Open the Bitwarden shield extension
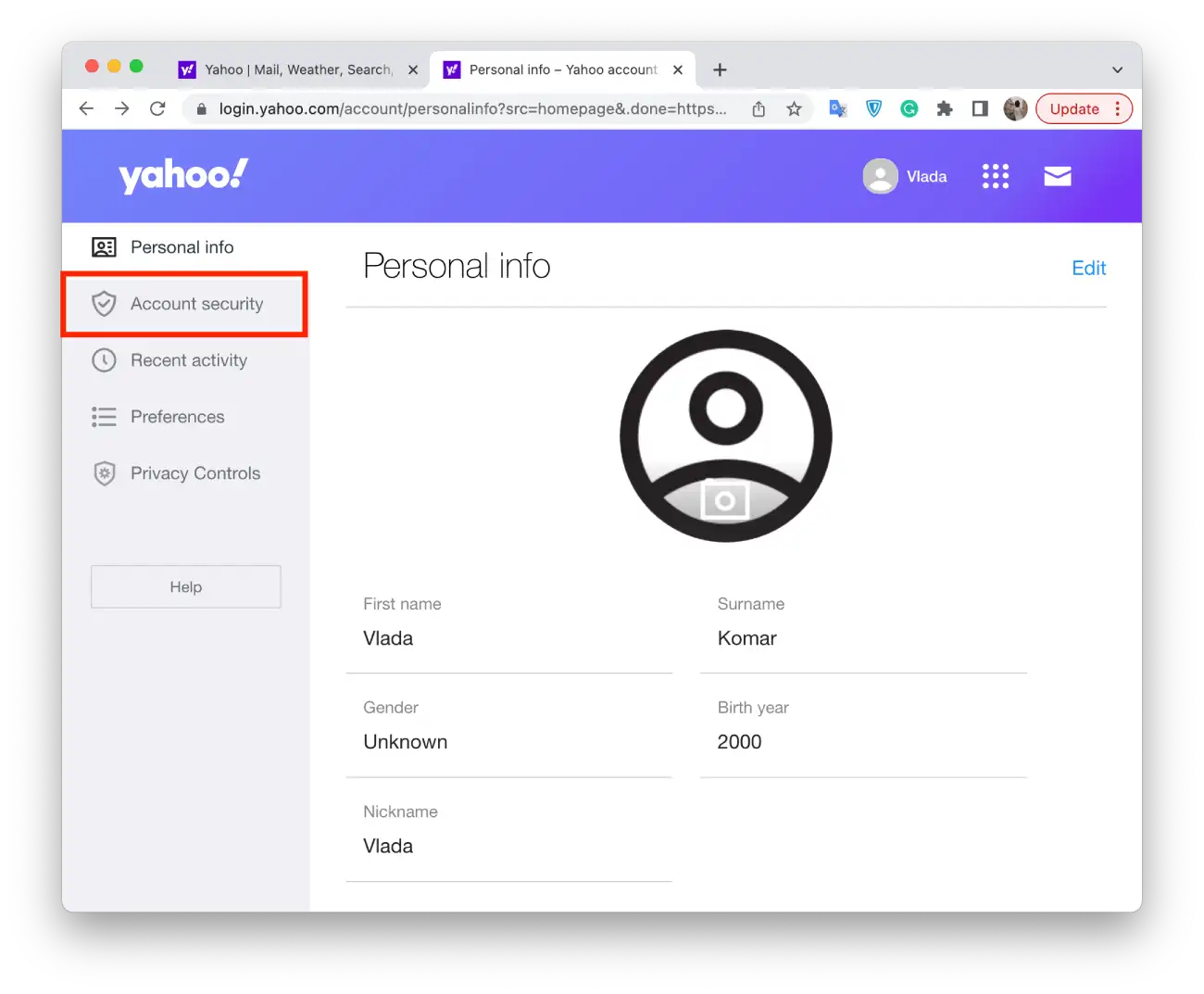Viewport: 1204px width, 994px height. click(x=873, y=108)
